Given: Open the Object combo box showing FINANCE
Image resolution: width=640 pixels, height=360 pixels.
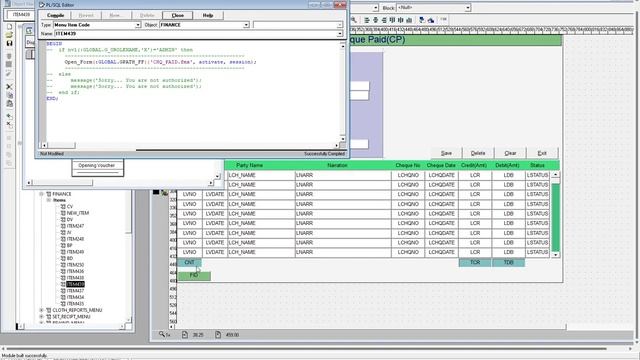Looking at the screenshot, I should (x=246, y=25).
